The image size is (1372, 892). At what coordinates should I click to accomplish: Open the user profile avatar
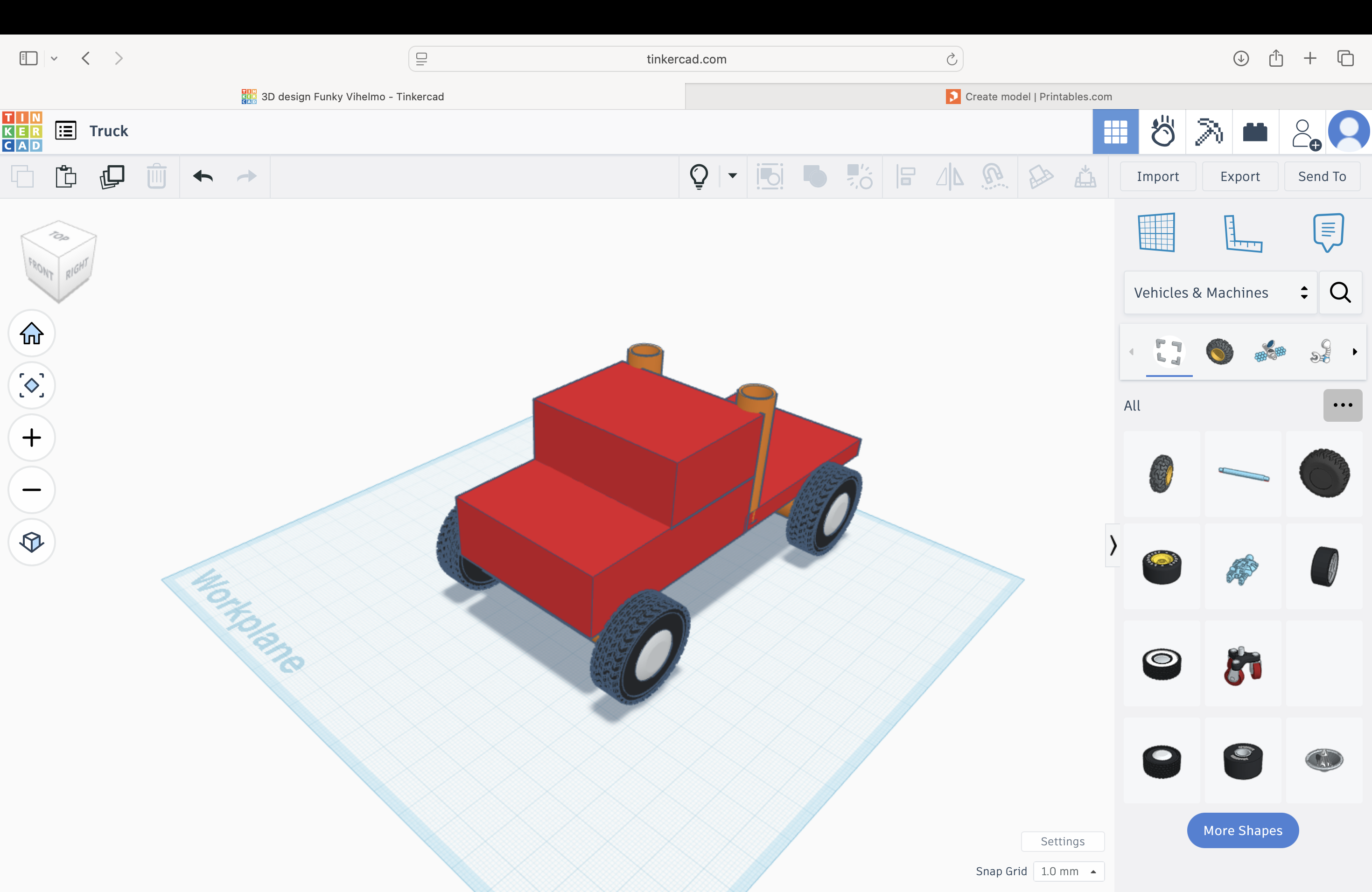pos(1349,132)
